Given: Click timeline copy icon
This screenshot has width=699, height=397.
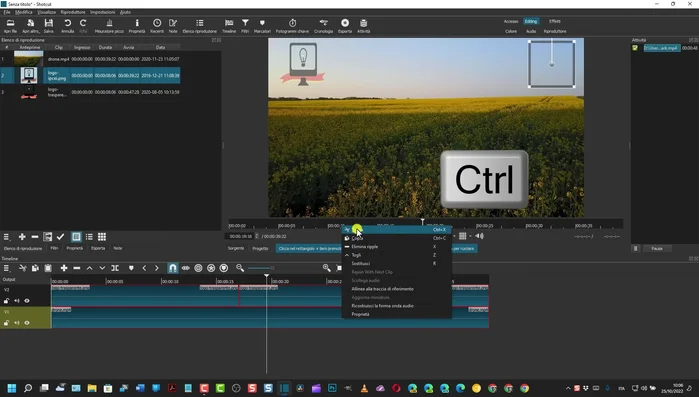Looking at the screenshot, I should tap(35, 268).
